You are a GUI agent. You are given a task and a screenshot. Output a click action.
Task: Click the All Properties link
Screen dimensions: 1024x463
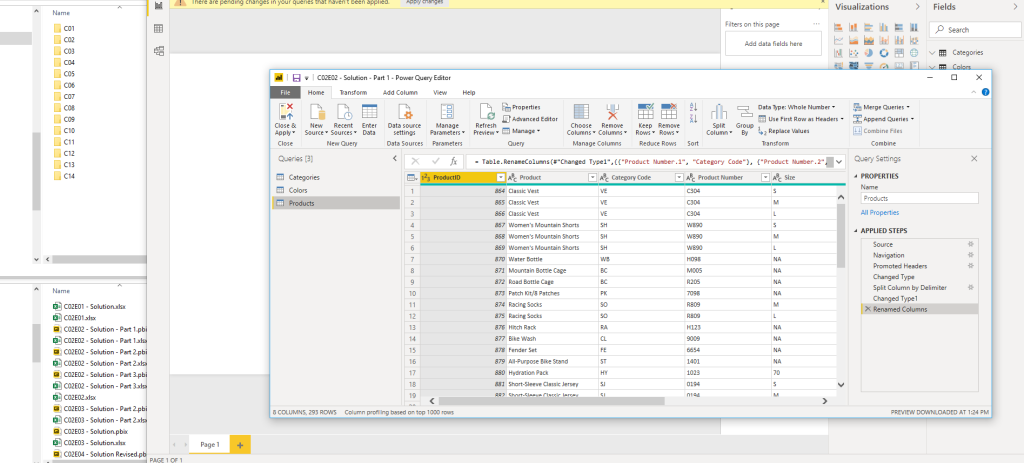(879, 212)
